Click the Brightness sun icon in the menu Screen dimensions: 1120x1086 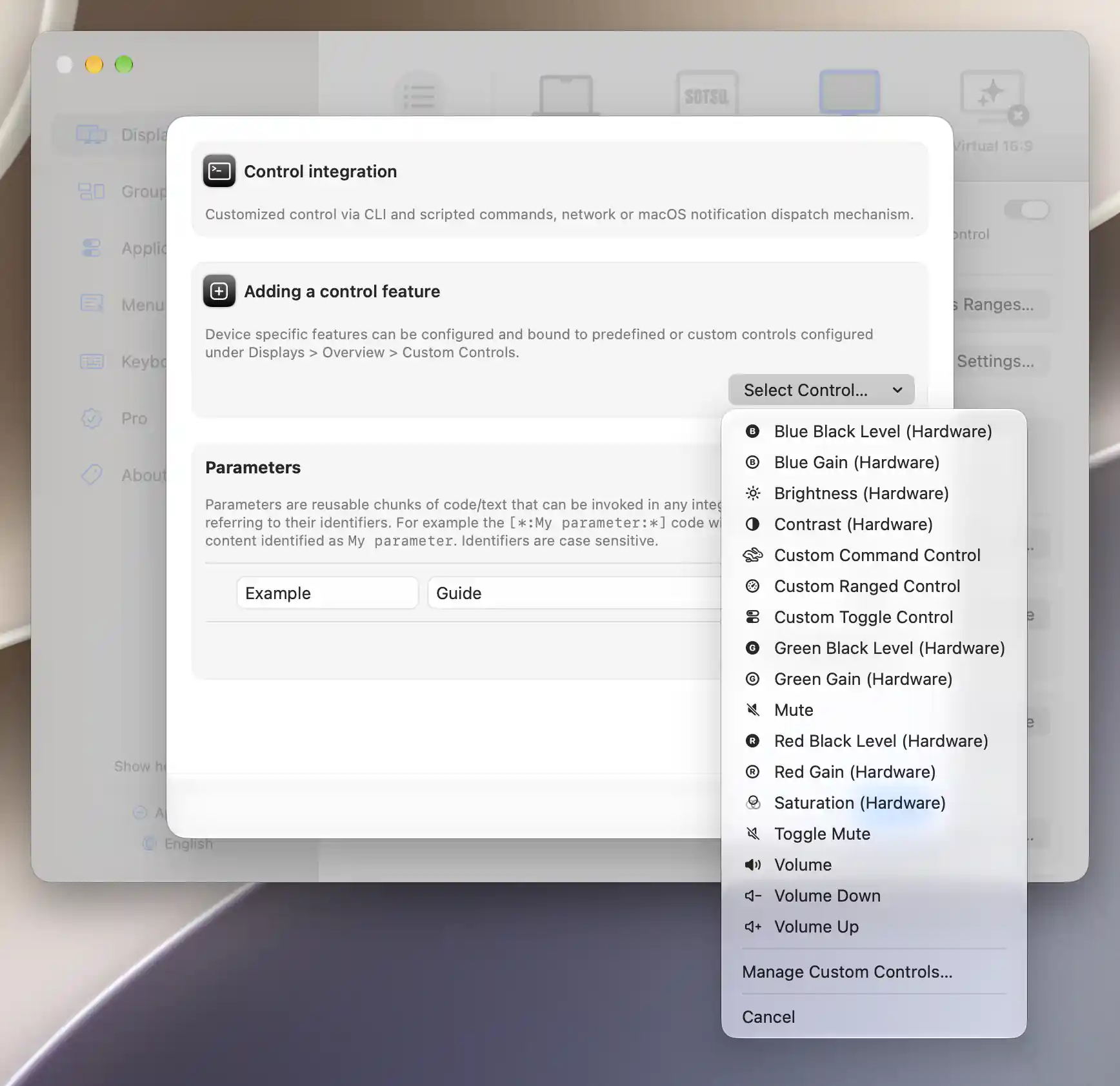pyautogui.click(x=752, y=493)
